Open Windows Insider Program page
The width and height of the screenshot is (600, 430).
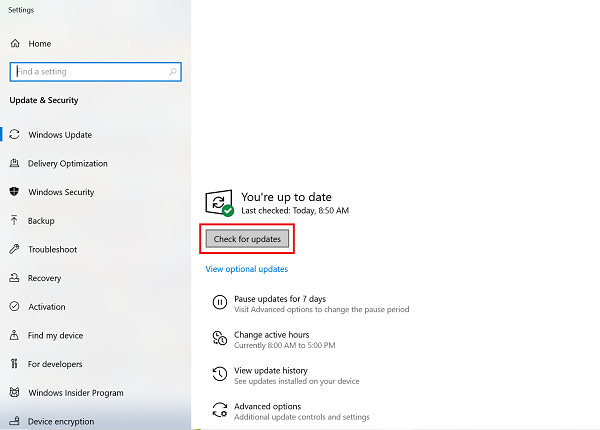[x=76, y=393]
